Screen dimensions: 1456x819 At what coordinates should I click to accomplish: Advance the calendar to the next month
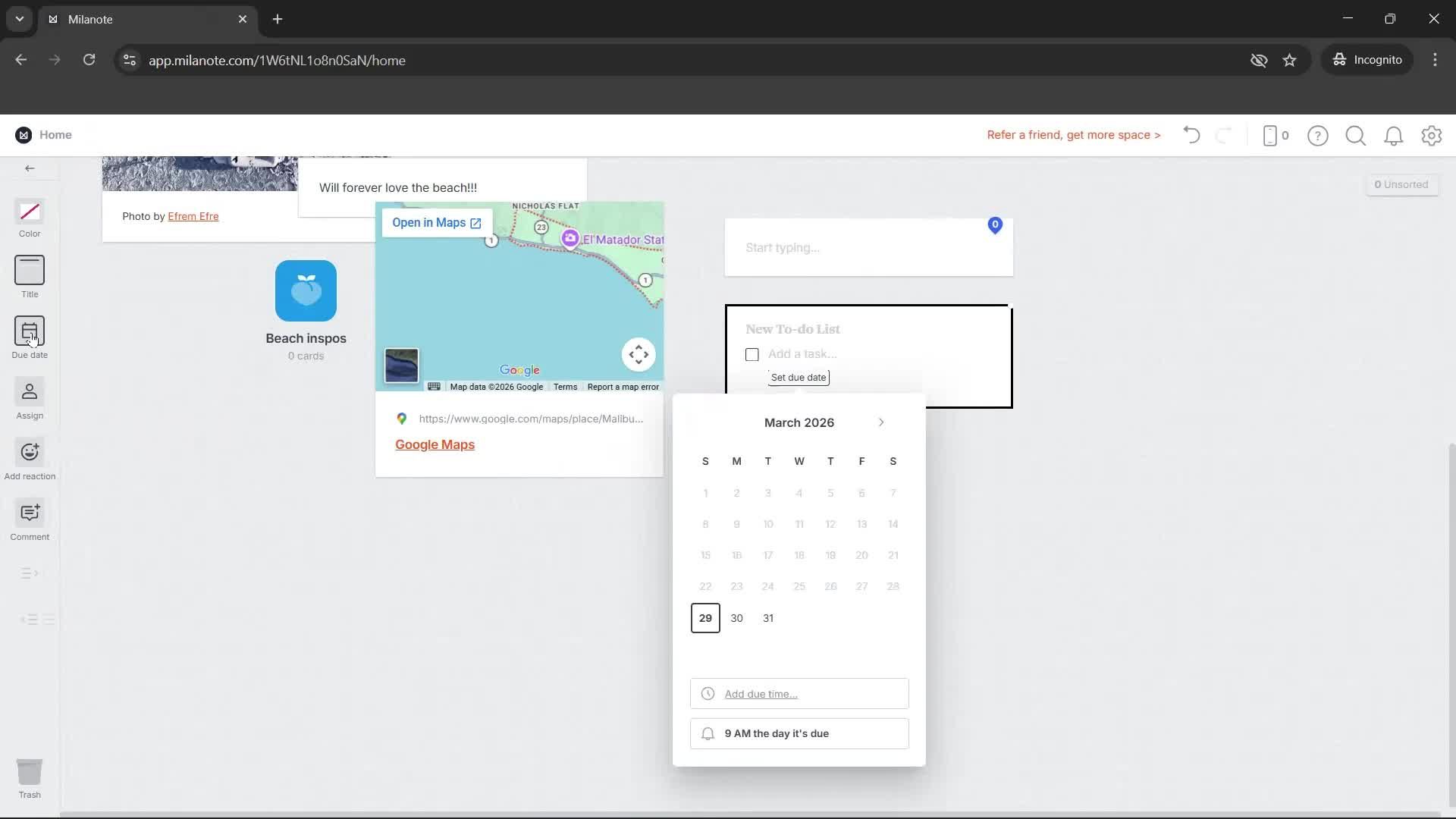click(x=880, y=422)
